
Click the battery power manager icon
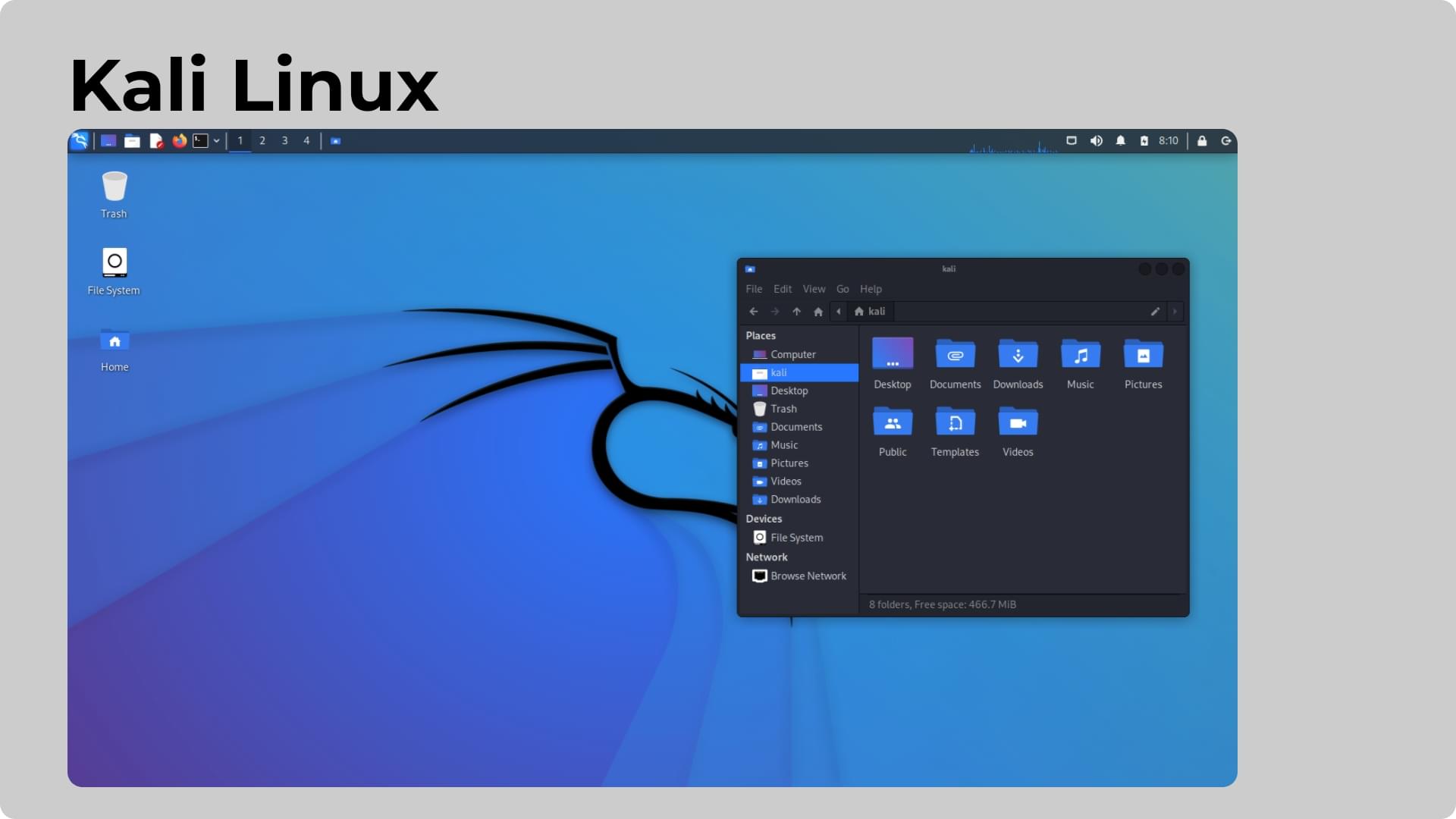pyautogui.click(x=1144, y=141)
